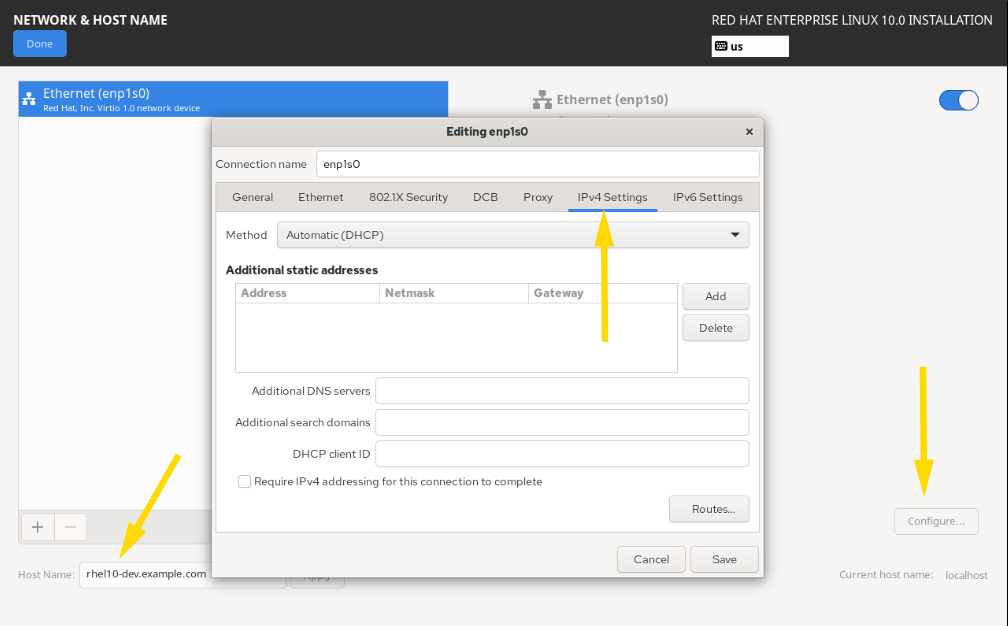Click the Configure... button
The height and width of the screenshot is (626, 1008).
[x=936, y=521]
